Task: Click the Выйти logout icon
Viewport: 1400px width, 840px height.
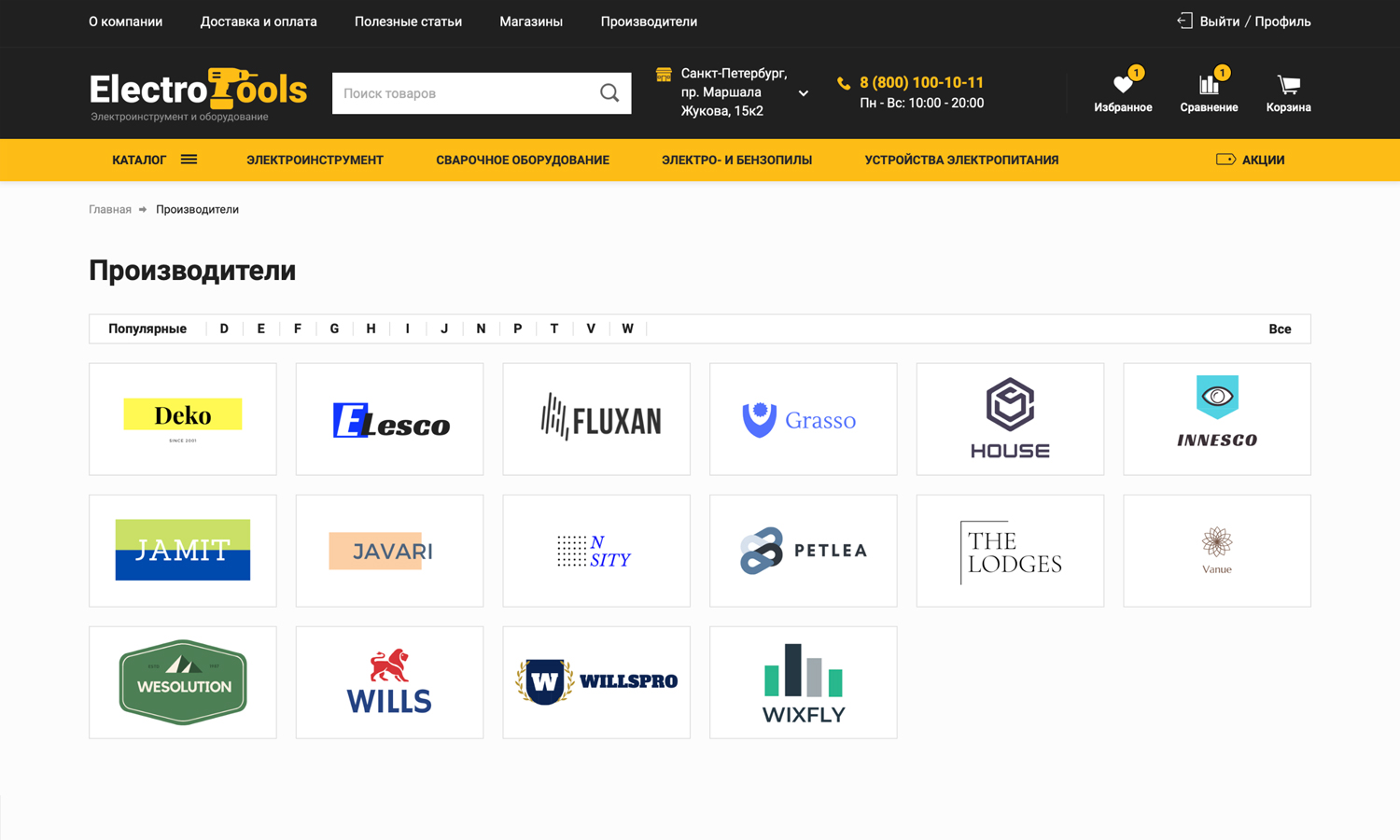Action: (x=1184, y=21)
